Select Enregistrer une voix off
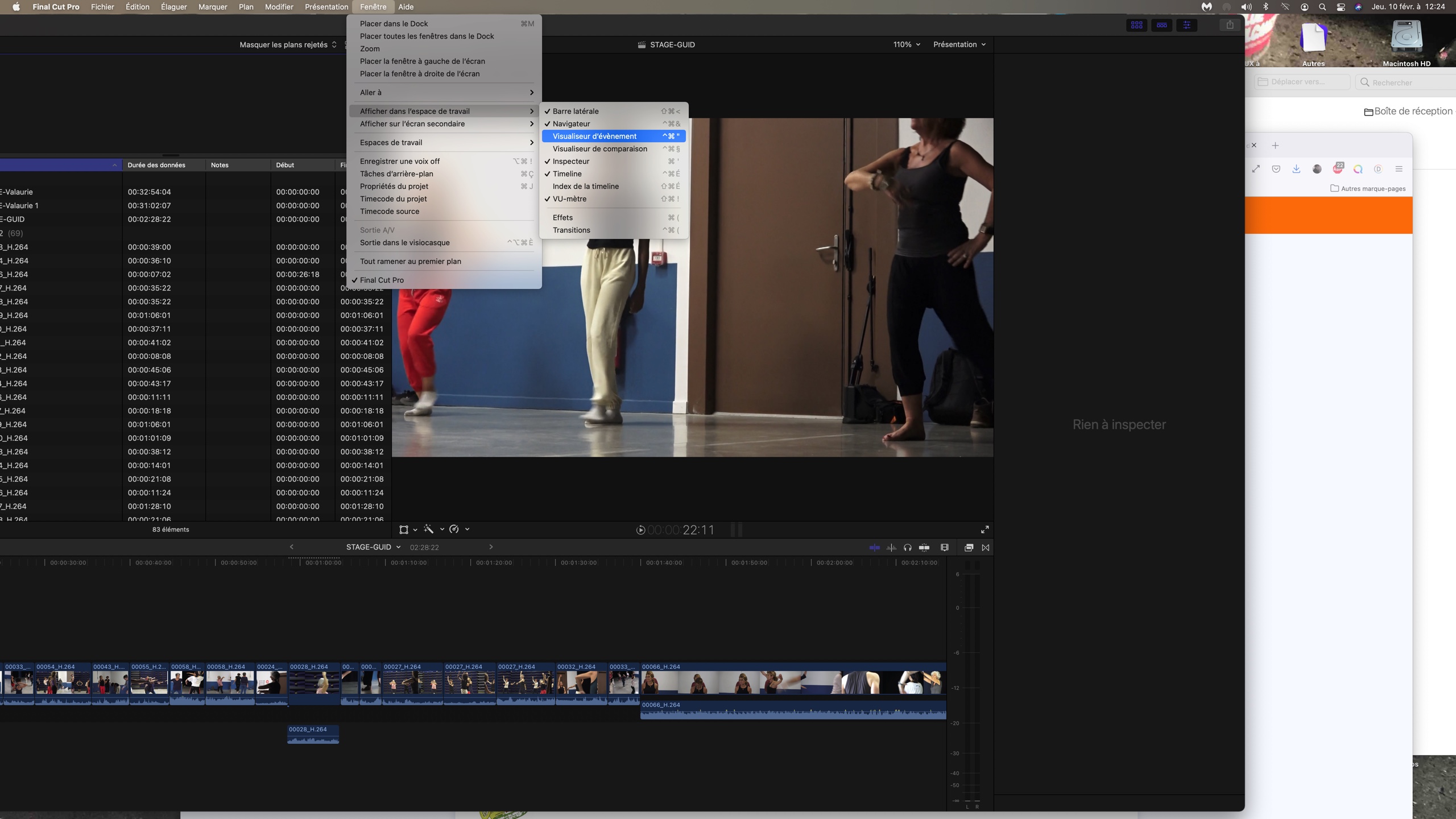The image size is (1456, 819). (444, 161)
